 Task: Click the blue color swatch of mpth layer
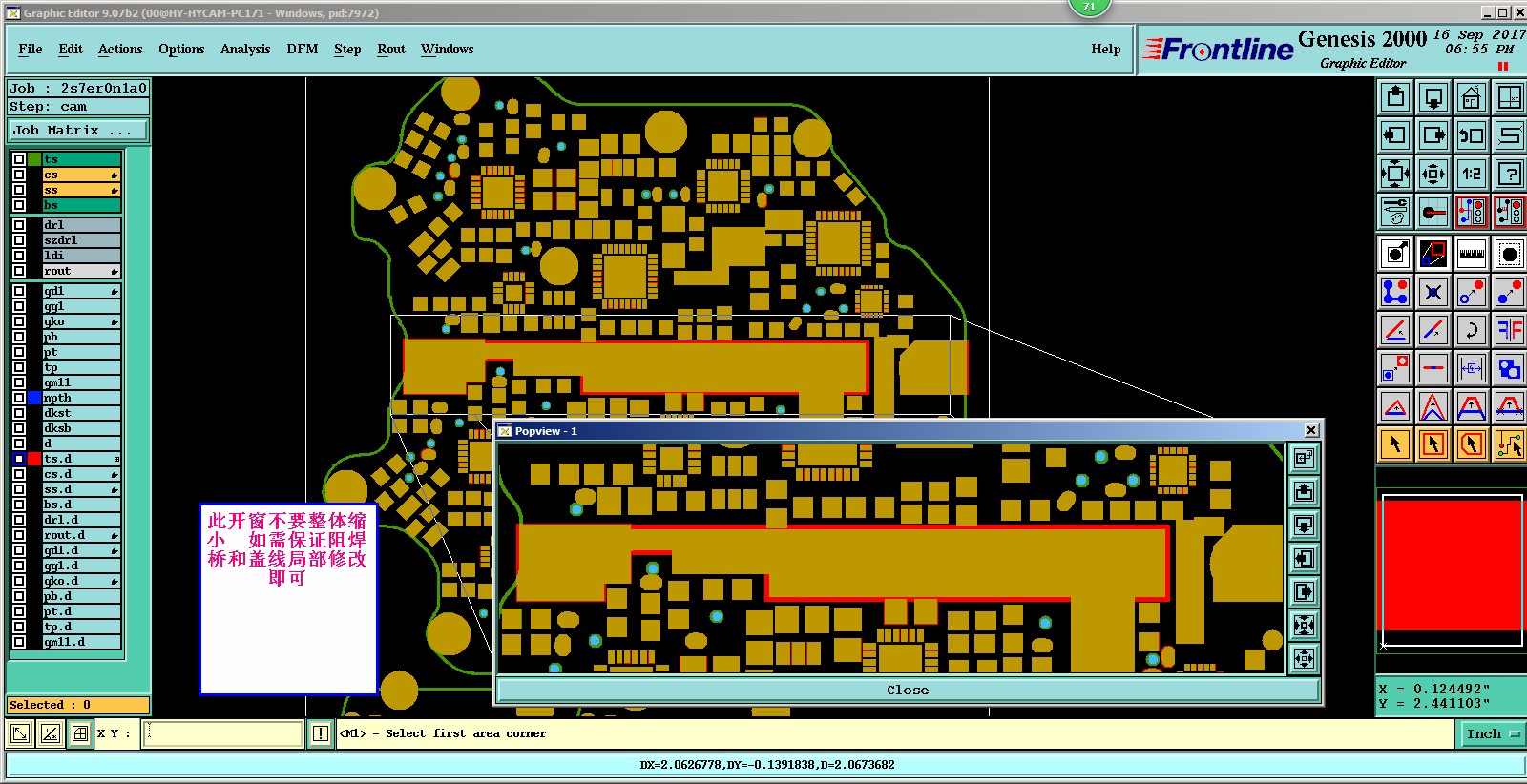point(34,398)
